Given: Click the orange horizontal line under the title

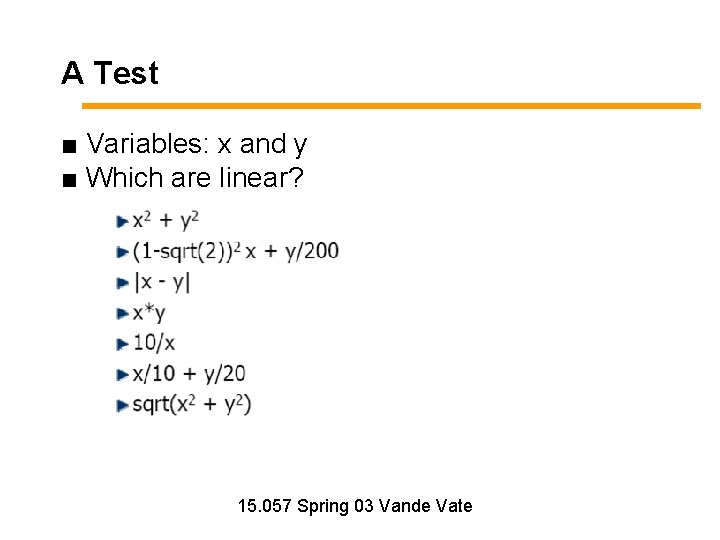Looking at the screenshot, I should [390, 105].
